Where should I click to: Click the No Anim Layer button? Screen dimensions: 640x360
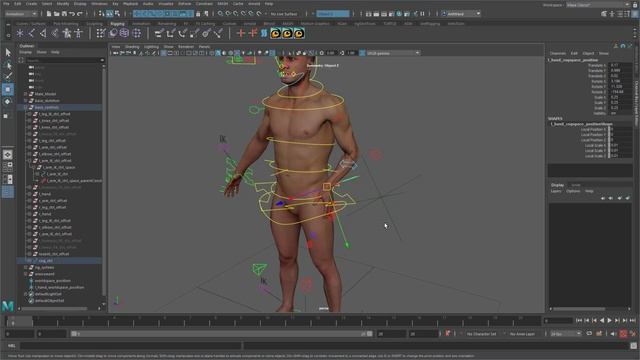tap(522, 334)
